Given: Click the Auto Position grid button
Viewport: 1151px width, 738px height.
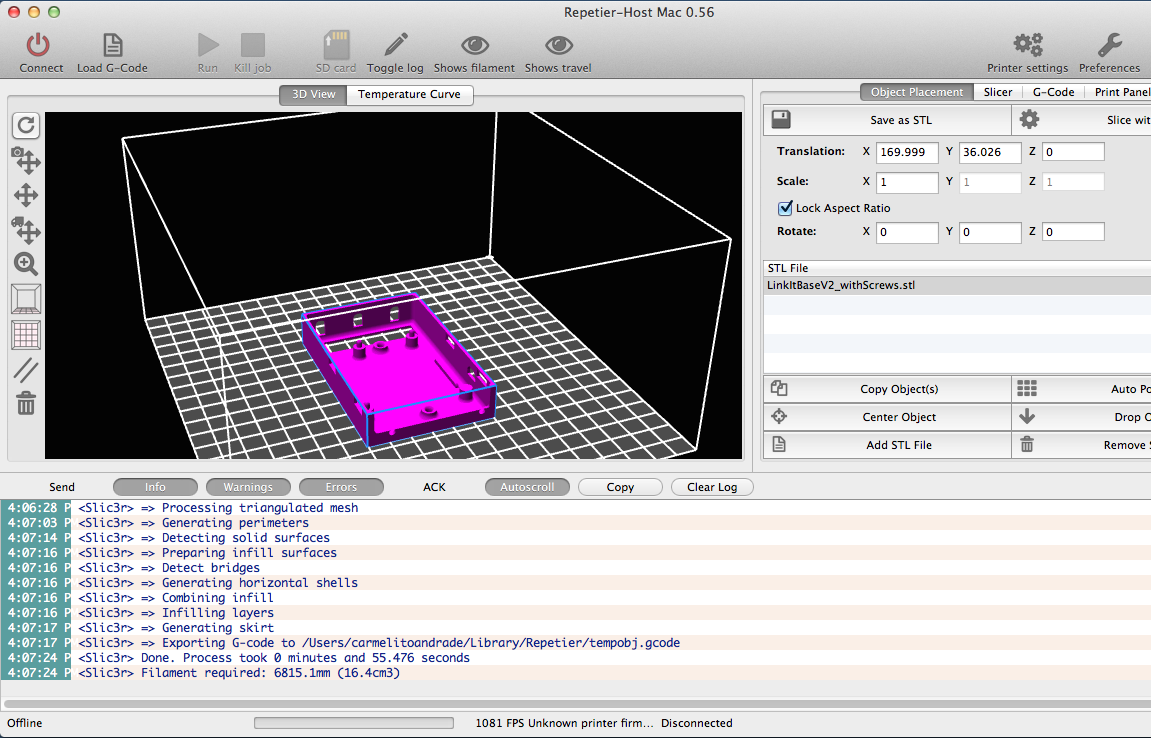Looking at the screenshot, I should [x=1081, y=389].
